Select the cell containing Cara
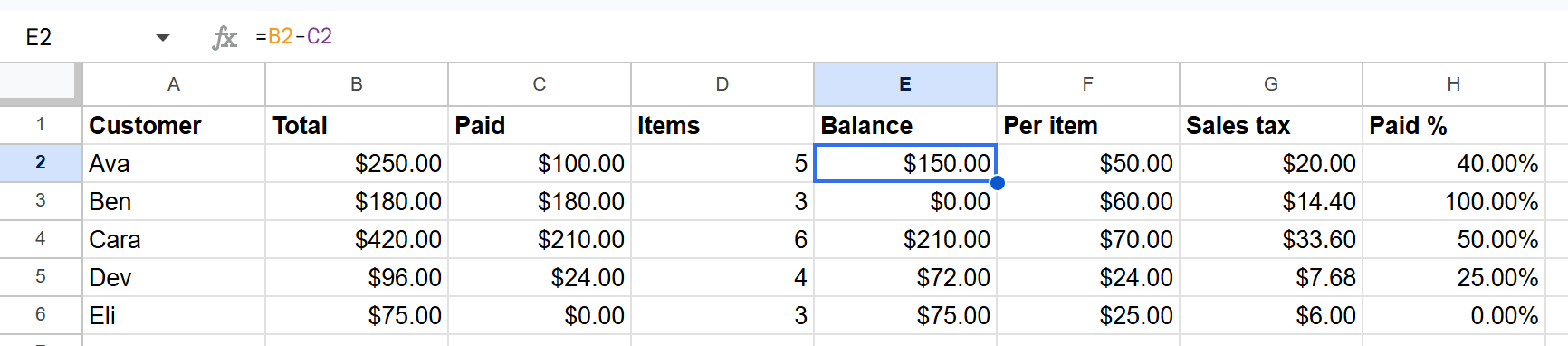Screen dimensions: 1568x346 (x=174, y=239)
